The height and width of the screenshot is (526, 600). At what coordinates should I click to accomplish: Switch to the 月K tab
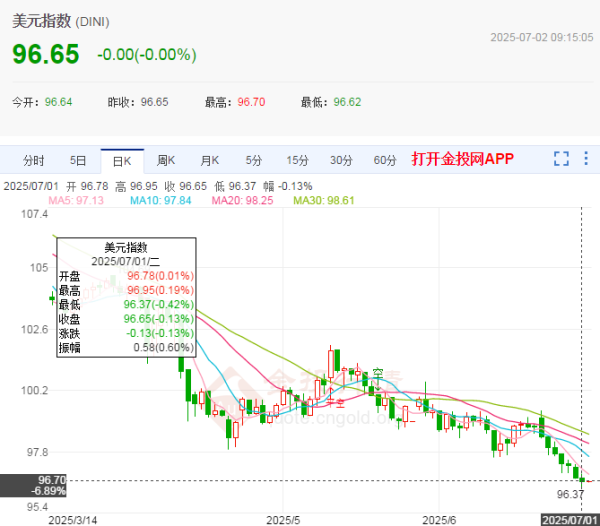[x=210, y=160]
